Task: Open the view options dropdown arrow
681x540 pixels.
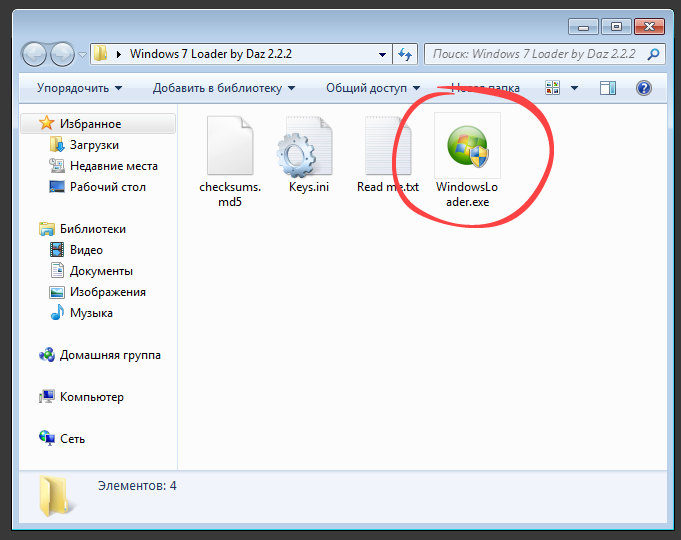Action: tap(574, 88)
